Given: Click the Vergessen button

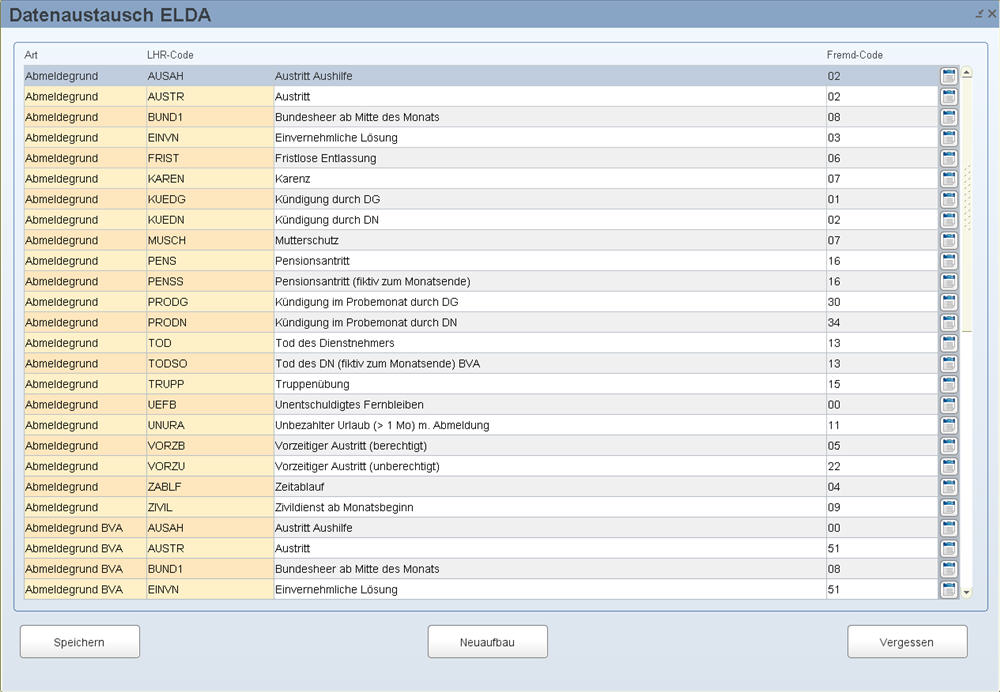Looking at the screenshot, I should pos(907,642).
